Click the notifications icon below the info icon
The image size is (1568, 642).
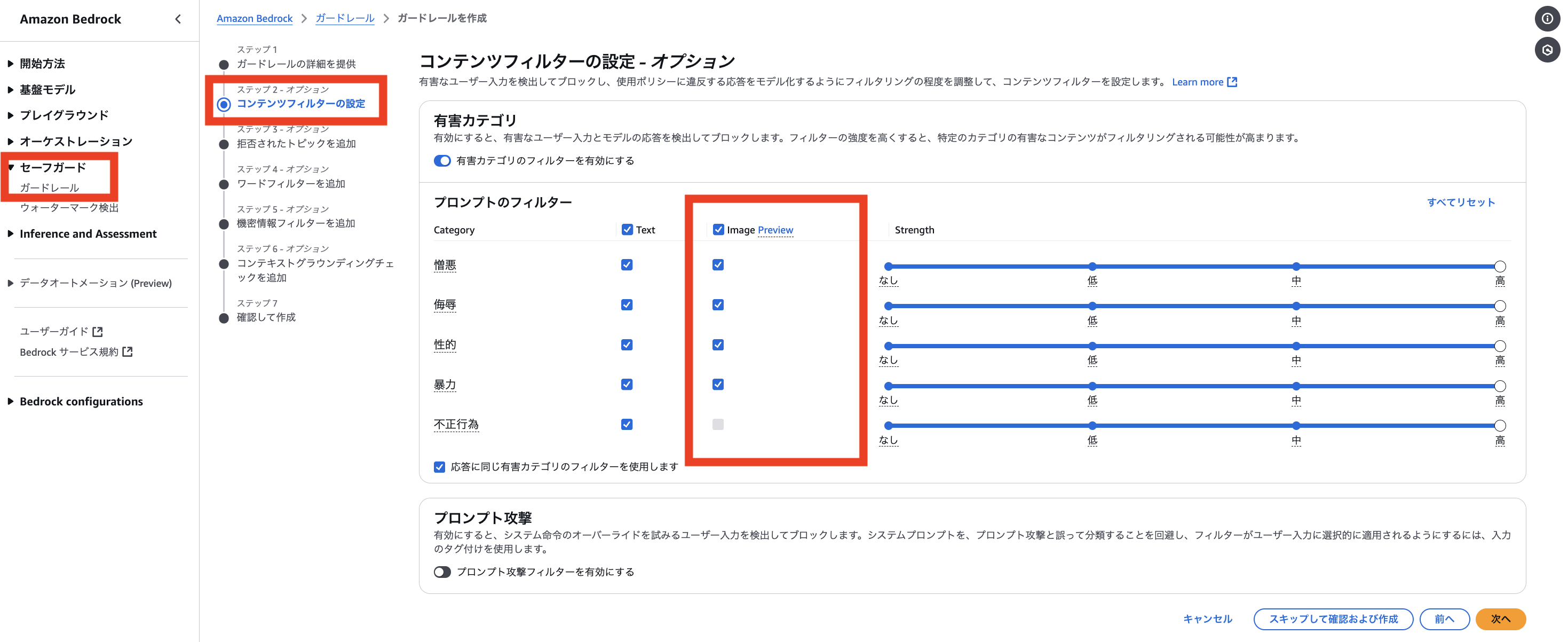pos(1547,49)
